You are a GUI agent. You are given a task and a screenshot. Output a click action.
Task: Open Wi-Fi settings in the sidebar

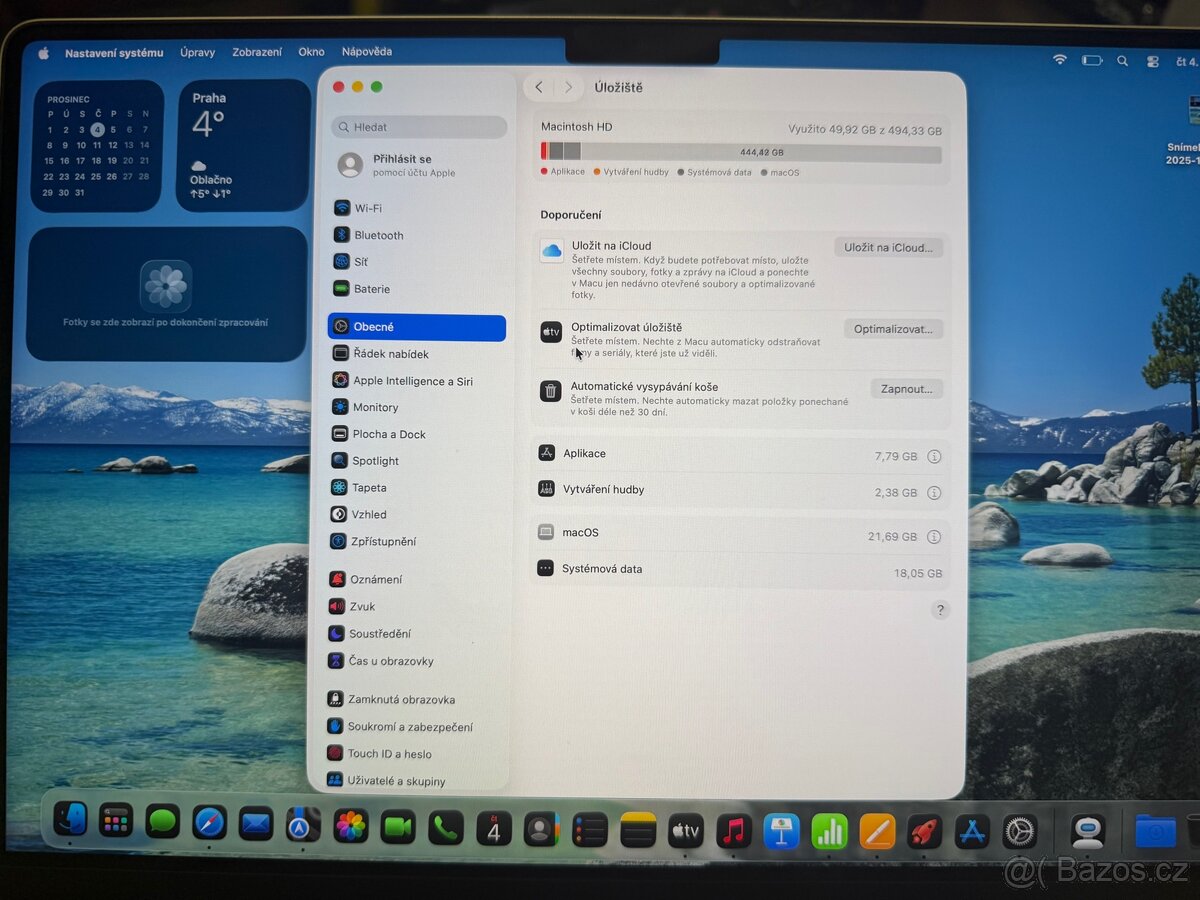(x=370, y=208)
